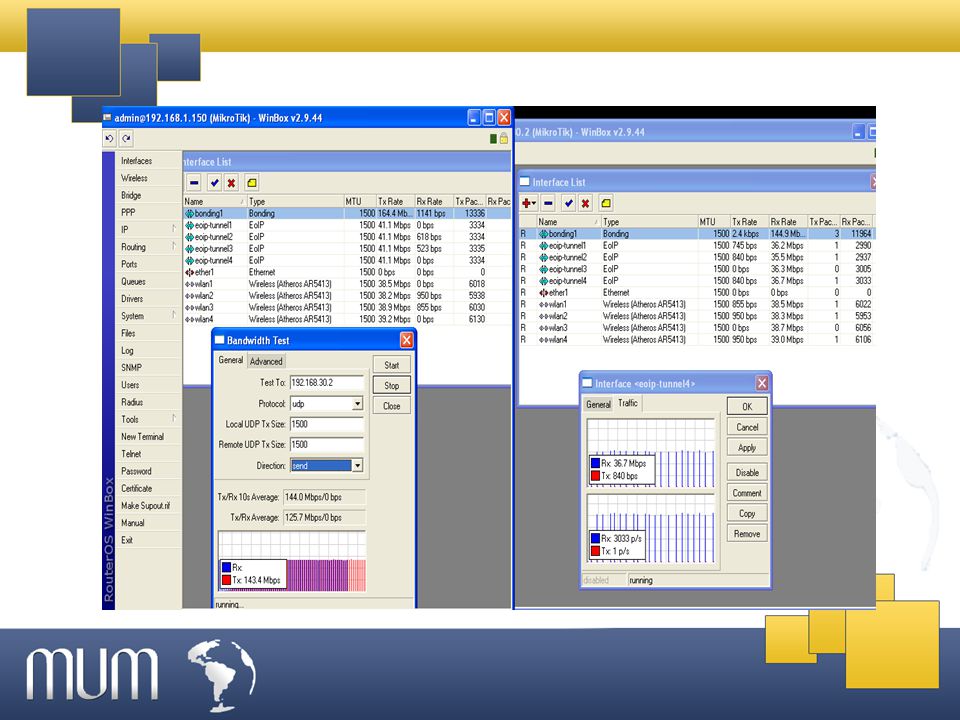960x720 pixels.
Task: Click the wlan4 wireless icon in right list
Action: coord(544,340)
